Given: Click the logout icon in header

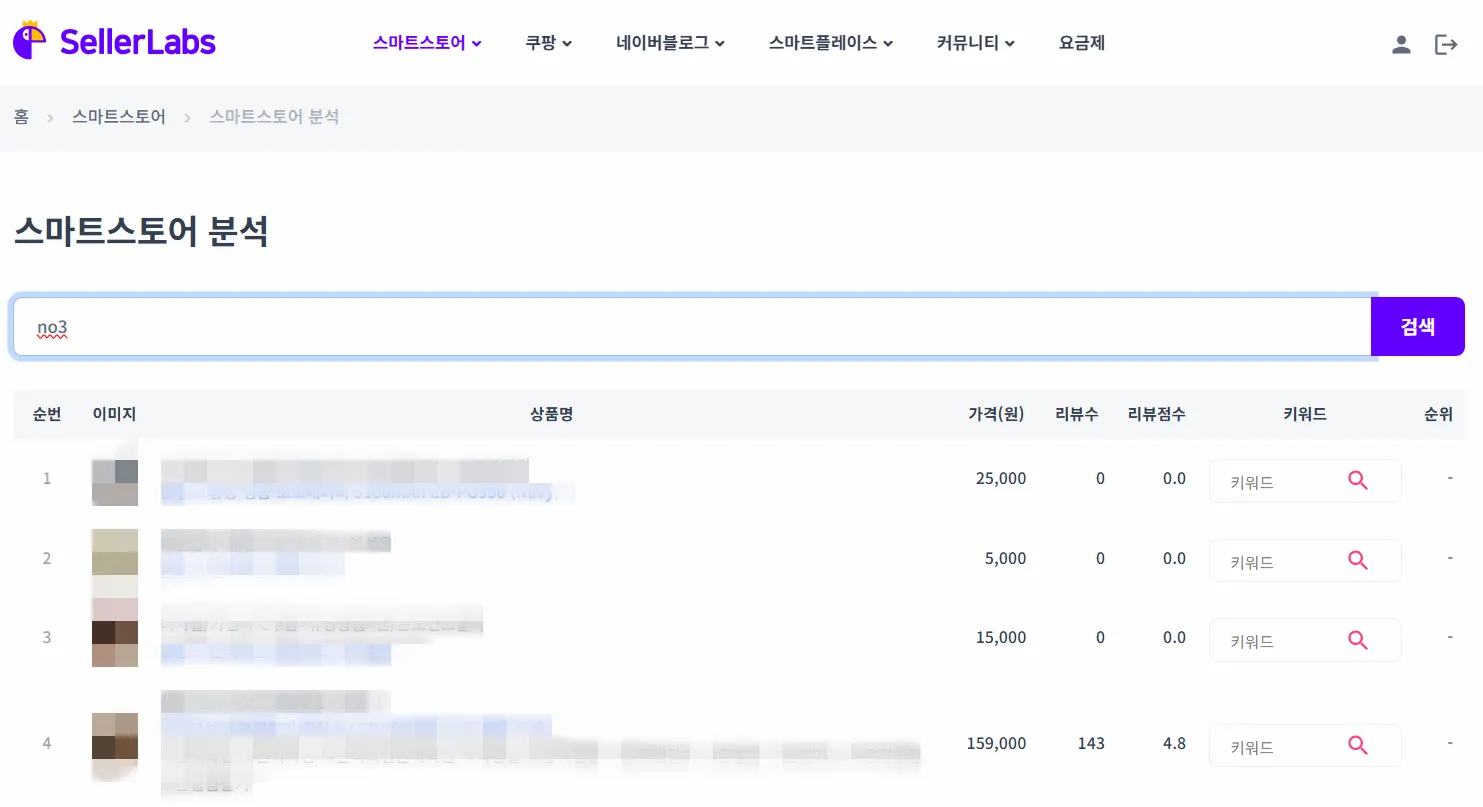Looking at the screenshot, I should pos(1446,44).
